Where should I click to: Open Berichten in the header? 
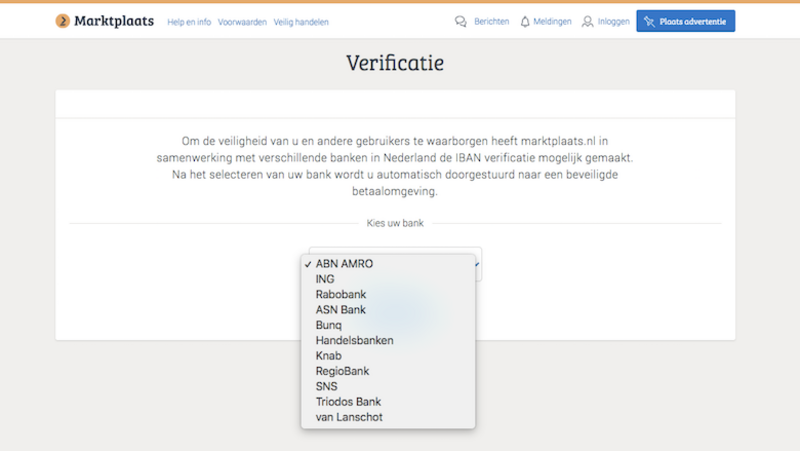point(491,21)
